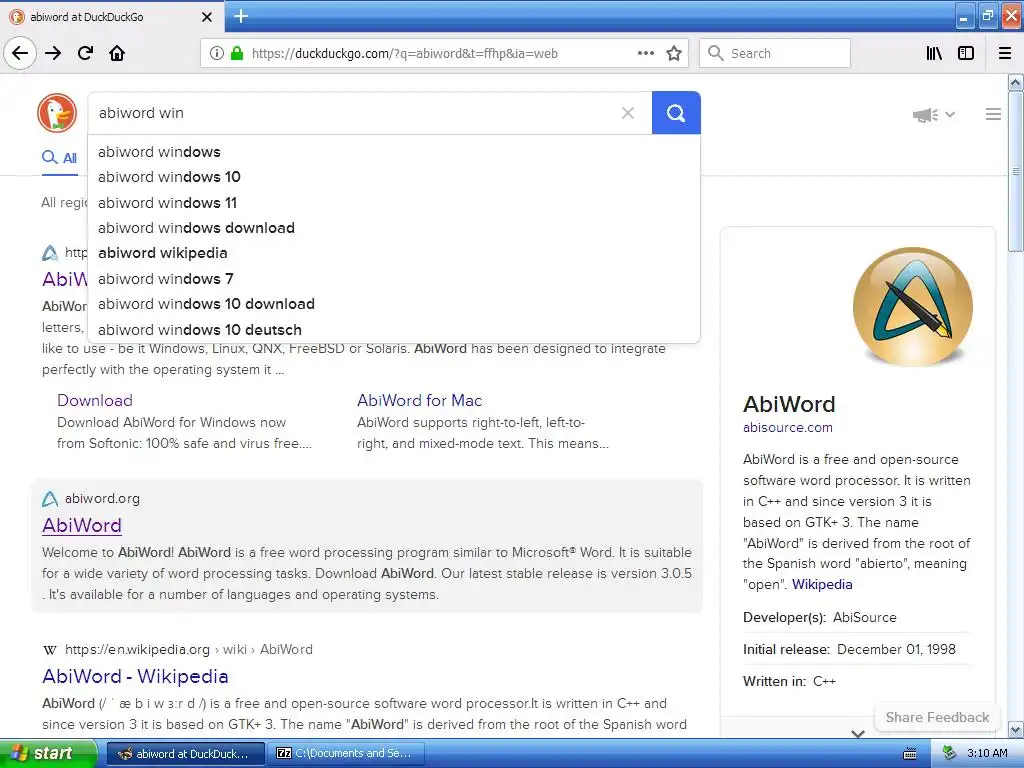
Task: Click page scrollbar down arrow
Action: tap(1016, 729)
